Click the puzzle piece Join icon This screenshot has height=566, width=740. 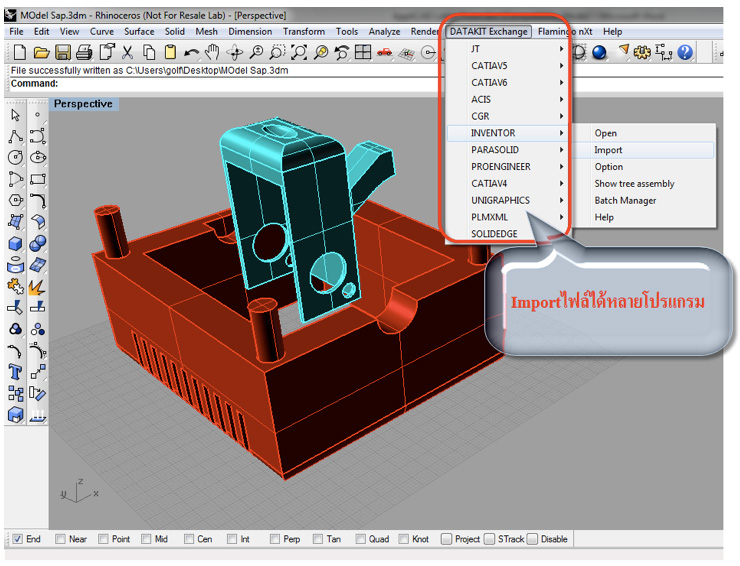(x=15, y=286)
